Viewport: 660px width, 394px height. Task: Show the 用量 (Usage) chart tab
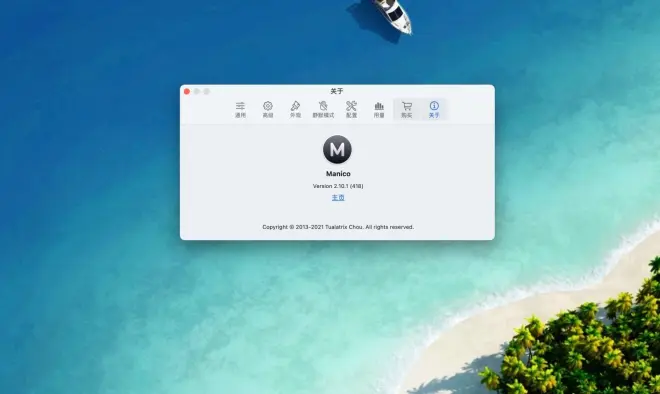[x=379, y=109]
